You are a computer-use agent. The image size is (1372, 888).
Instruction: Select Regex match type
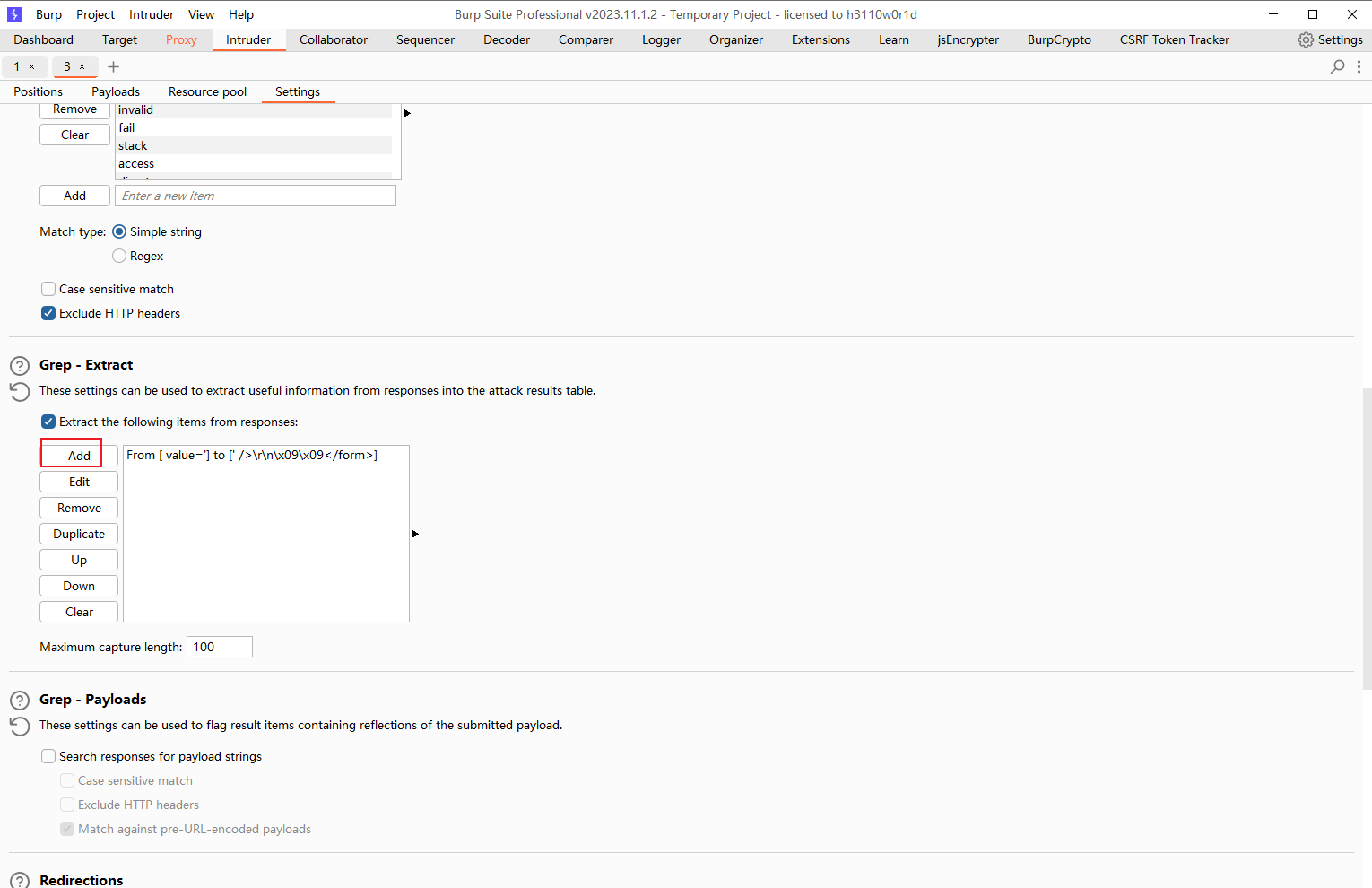click(x=119, y=256)
